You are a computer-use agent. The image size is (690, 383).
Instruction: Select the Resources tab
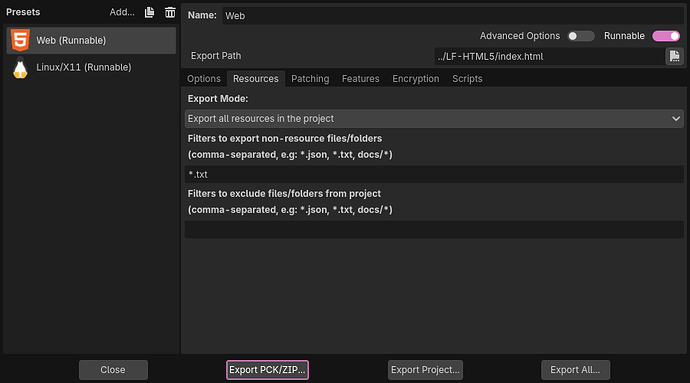coord(256,79)
